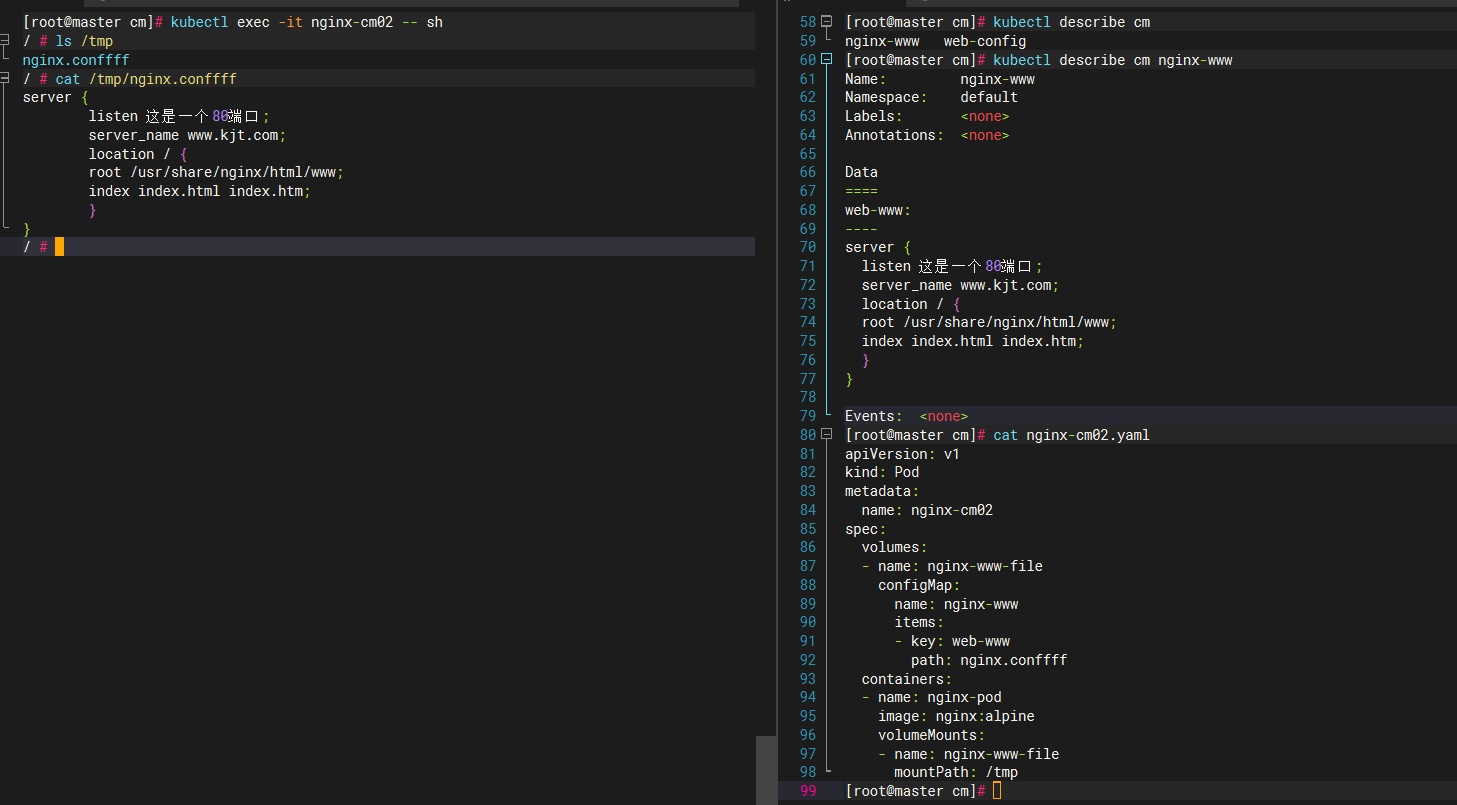Click 'server_name www.kjt.com;' on line 72
1457x805 pixels.
[x=960, y=285]
